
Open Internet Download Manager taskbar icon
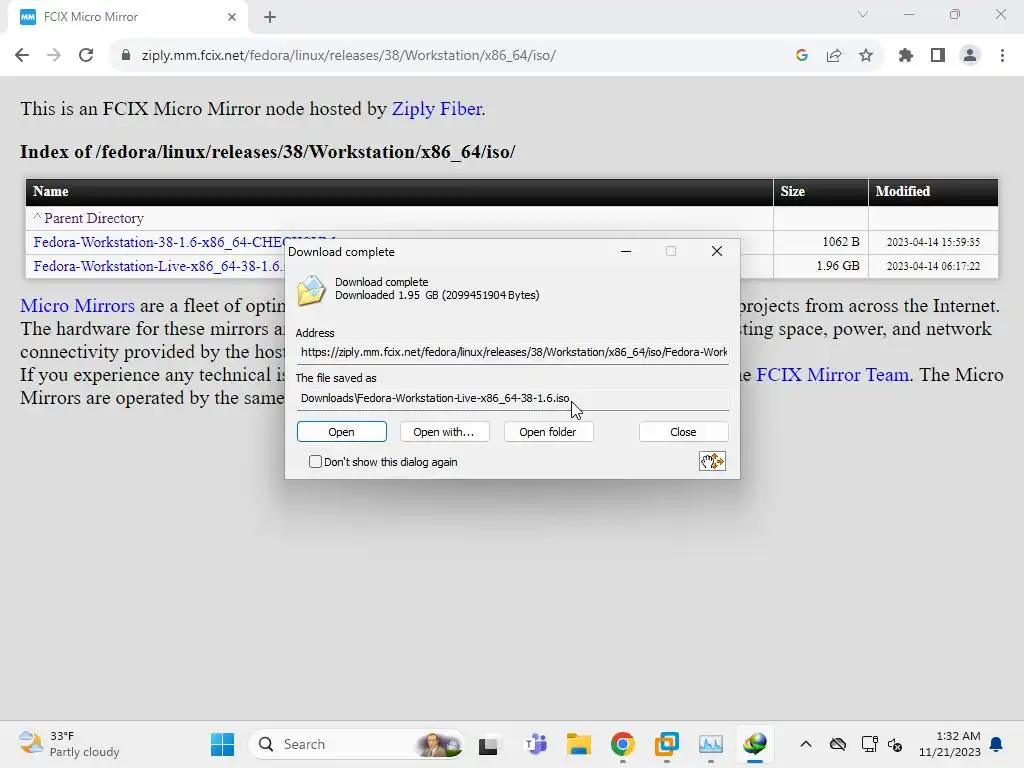click(x=754, y=744)
